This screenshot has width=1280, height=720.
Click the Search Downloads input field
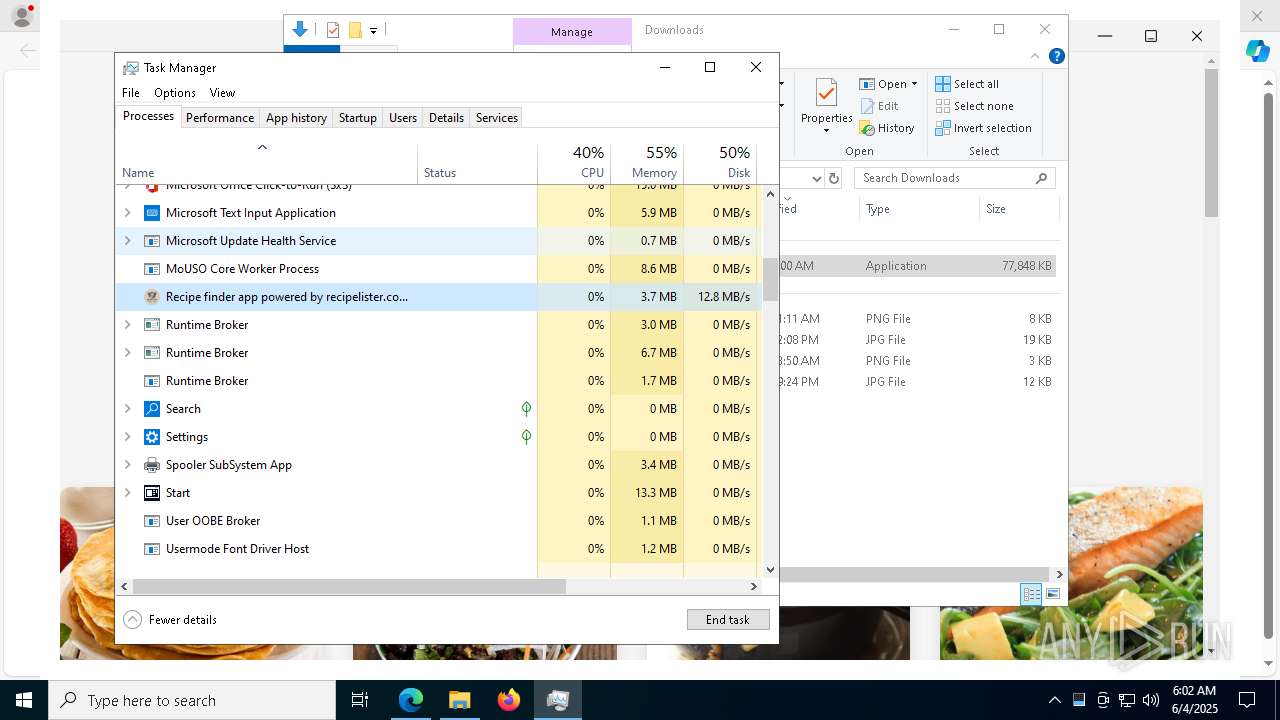[x=955, y=178]
